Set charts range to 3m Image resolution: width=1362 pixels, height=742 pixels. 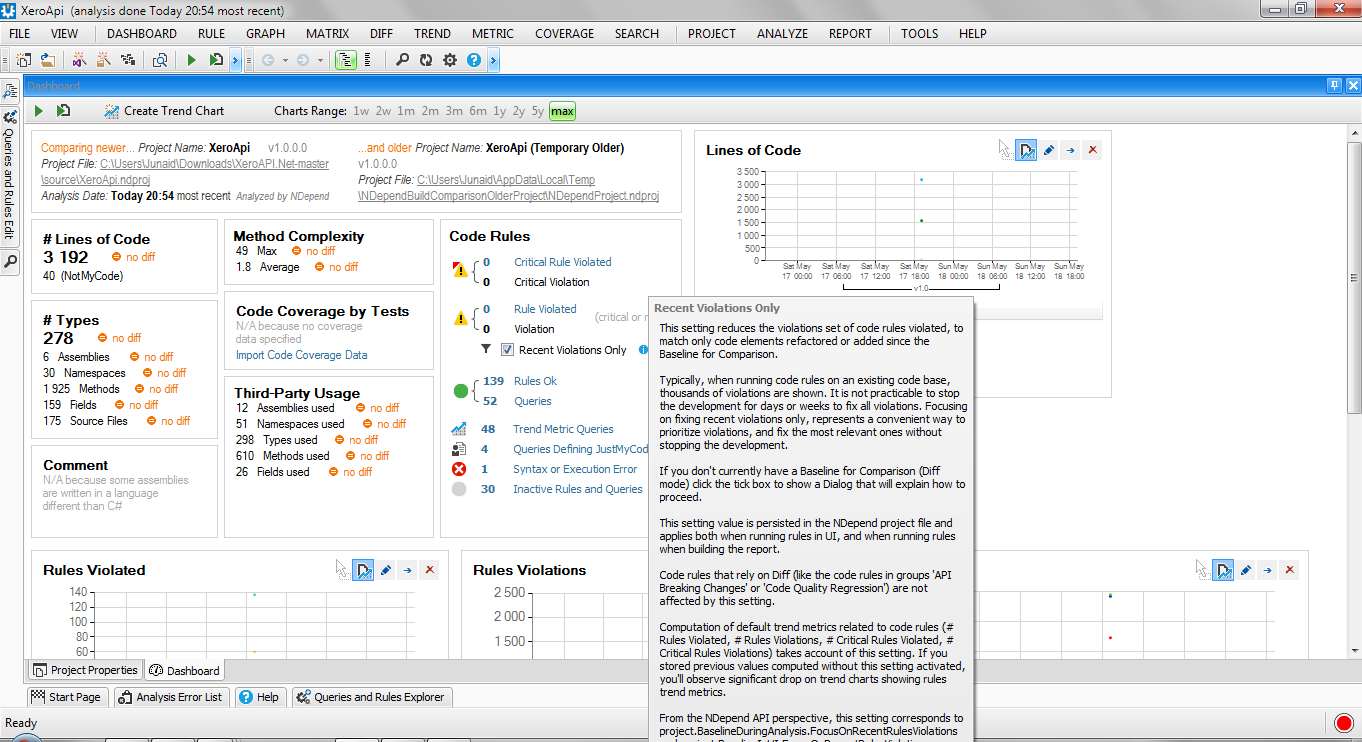click(x=454, y=111)
